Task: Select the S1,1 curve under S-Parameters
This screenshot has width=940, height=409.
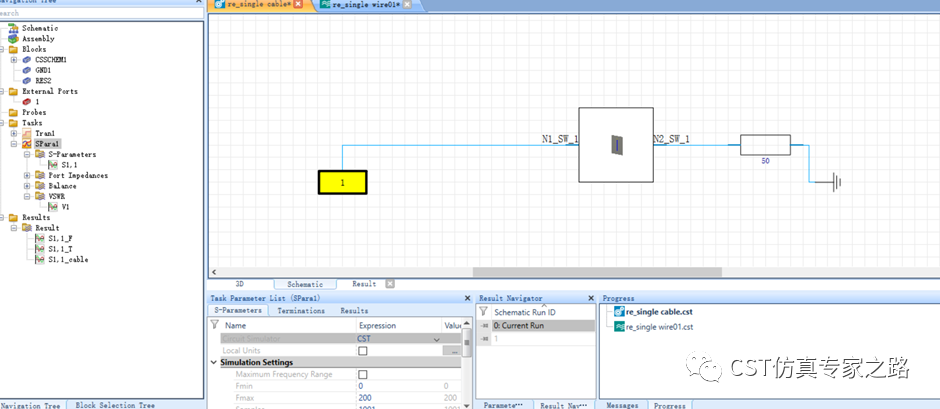Action: (x=70, y=165)
